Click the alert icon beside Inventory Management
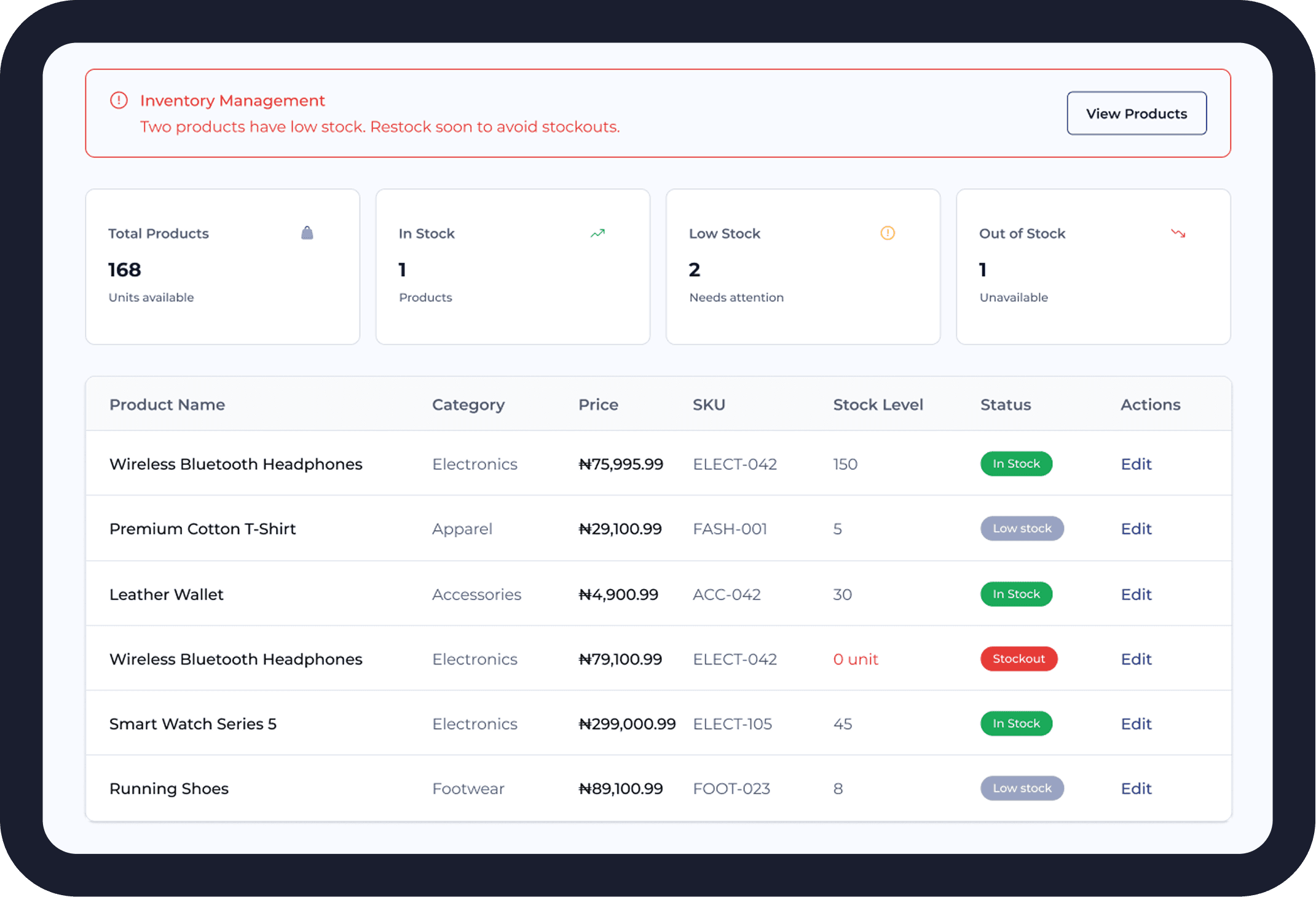This screenshot has width=1316, height=897. pyautogui.click(x=119, y=100)
